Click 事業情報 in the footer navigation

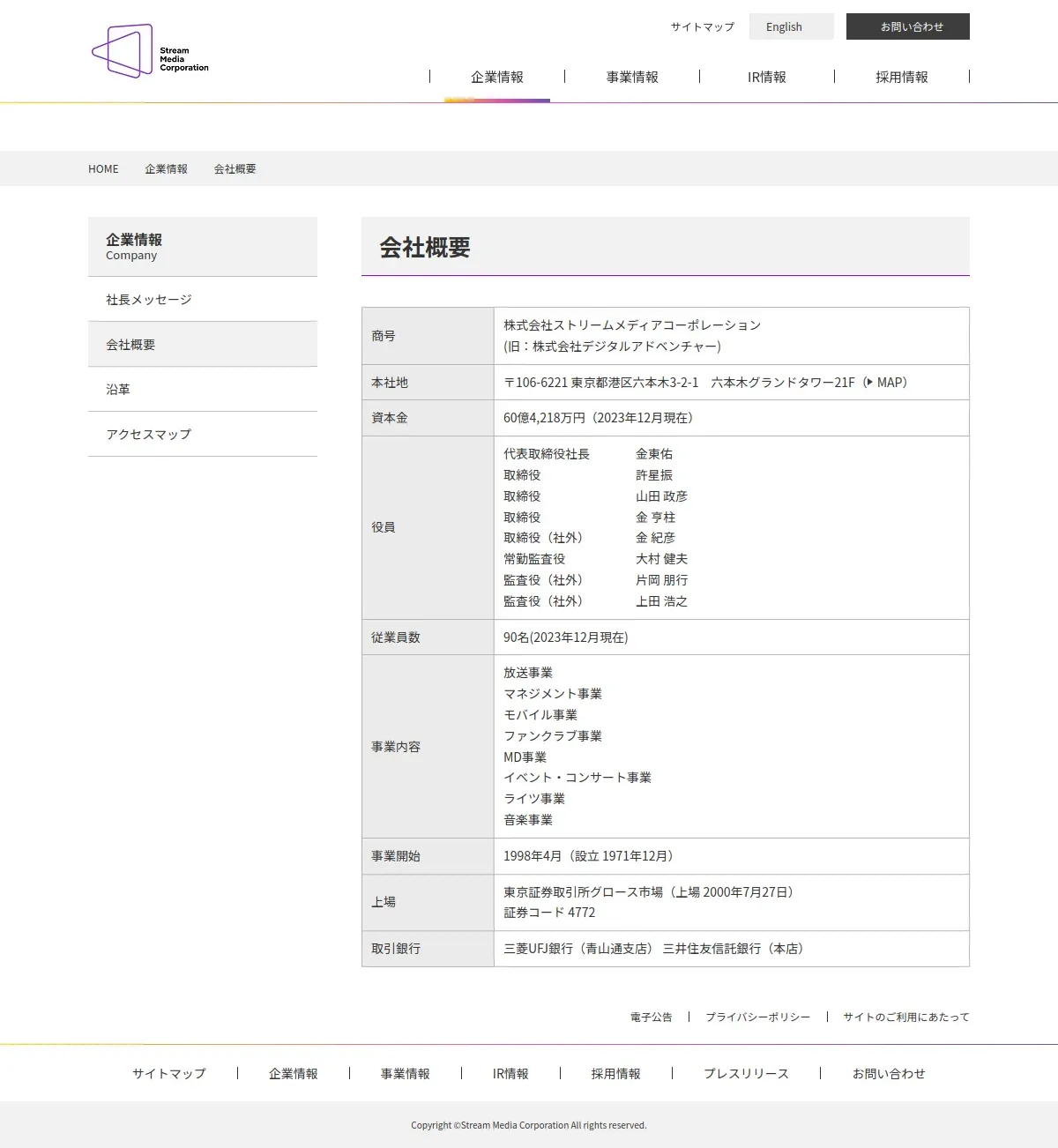406,1073
